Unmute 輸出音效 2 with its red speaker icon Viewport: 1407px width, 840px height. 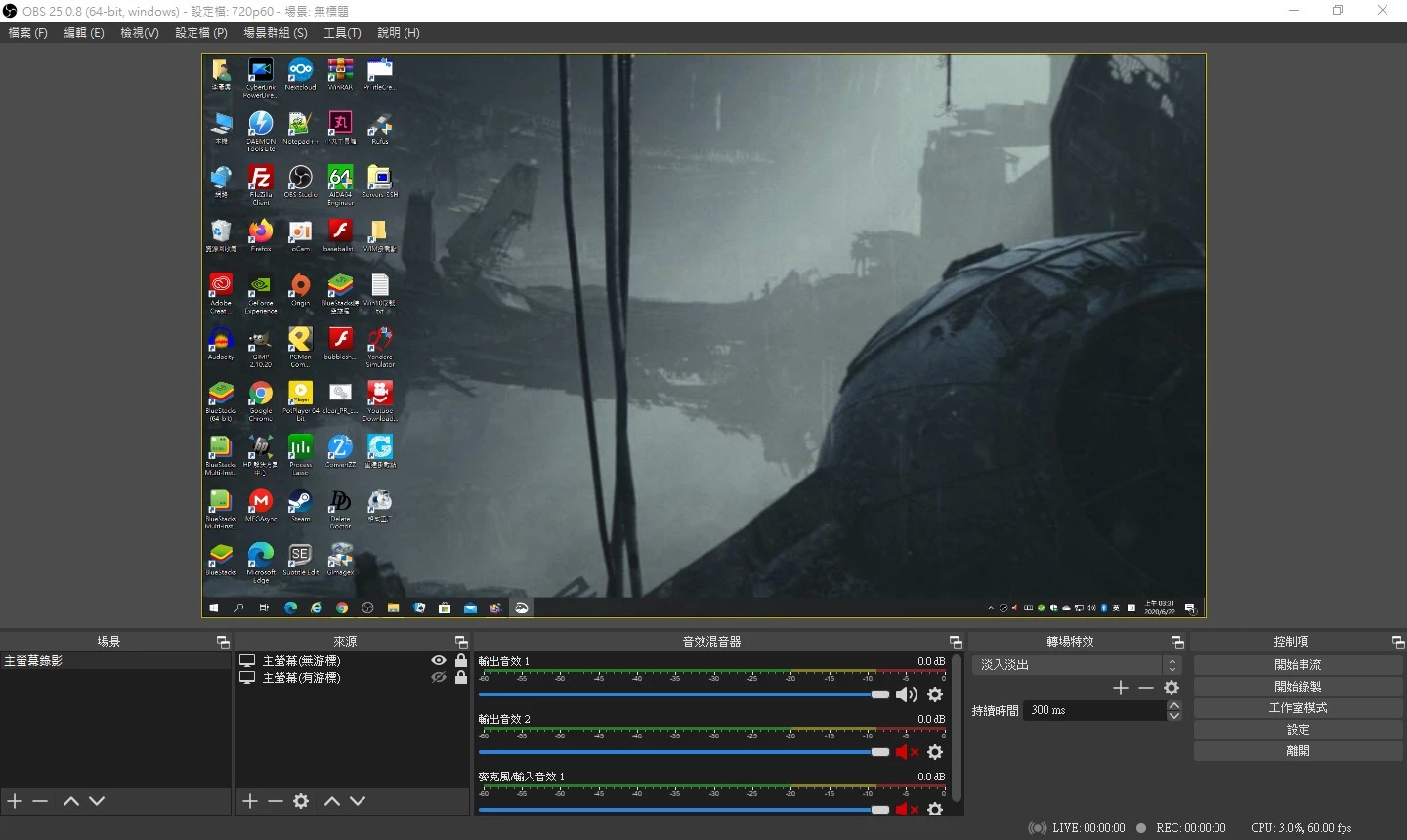pyautogui.click(x=907, y=752)
